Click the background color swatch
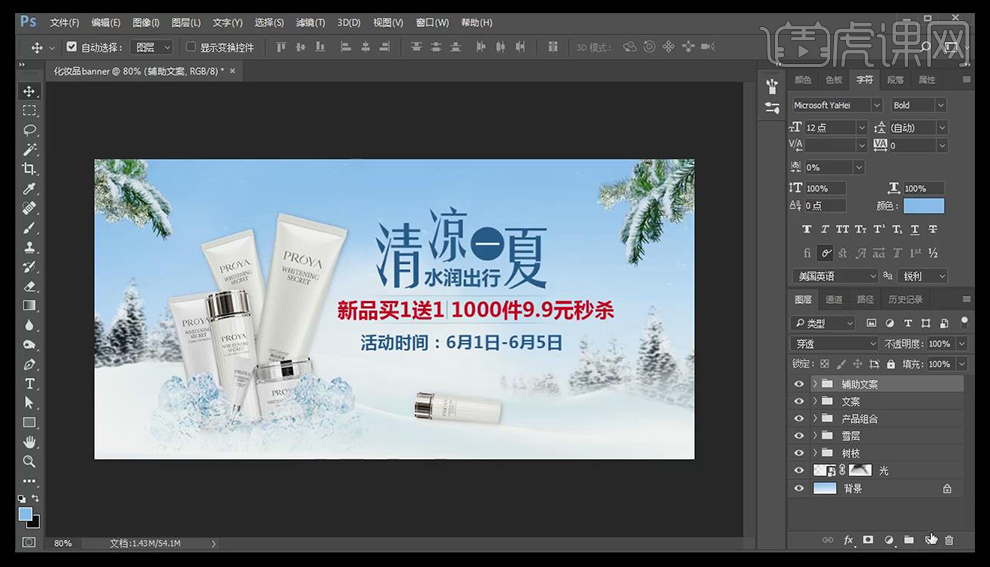990x567 pixels. (x=35, y=522)
